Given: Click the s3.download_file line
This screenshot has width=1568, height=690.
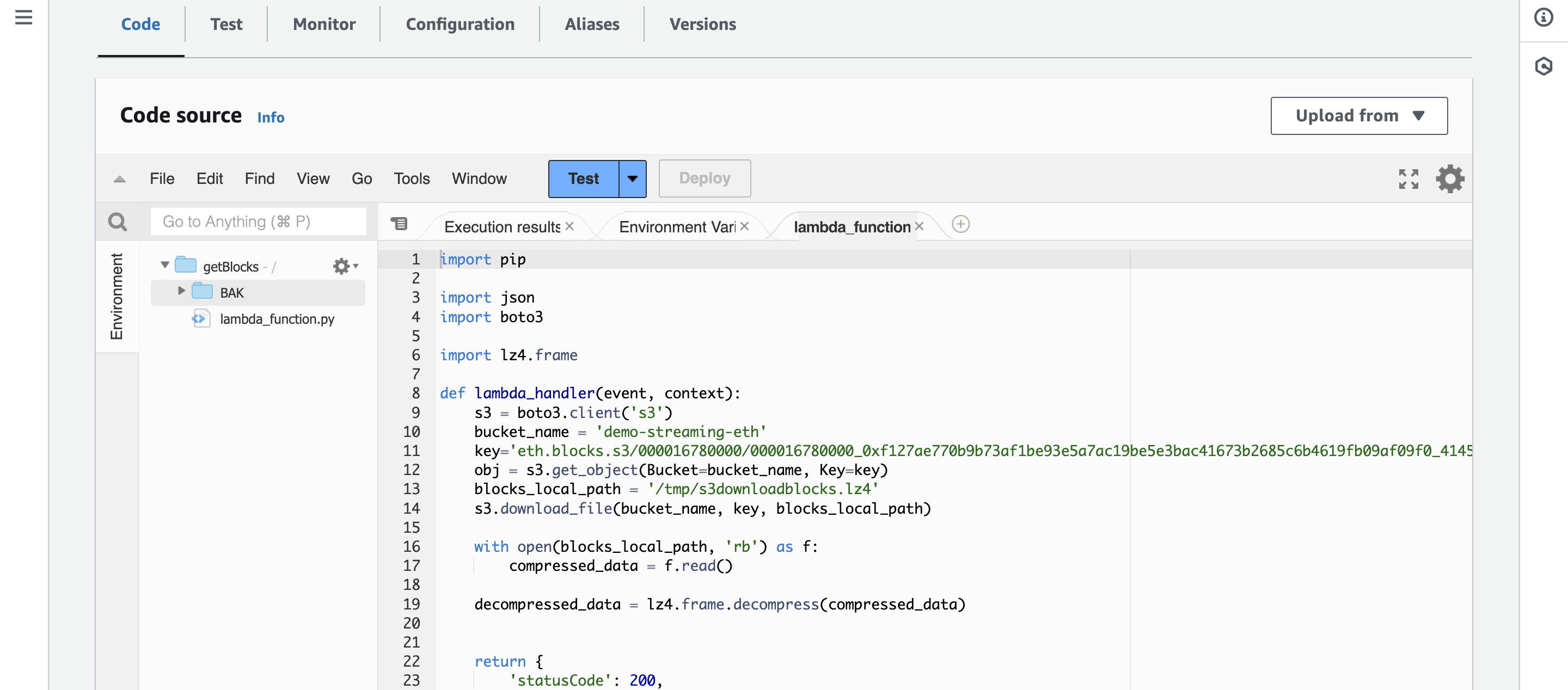Looking at the screenshot, I should point(702,508).
